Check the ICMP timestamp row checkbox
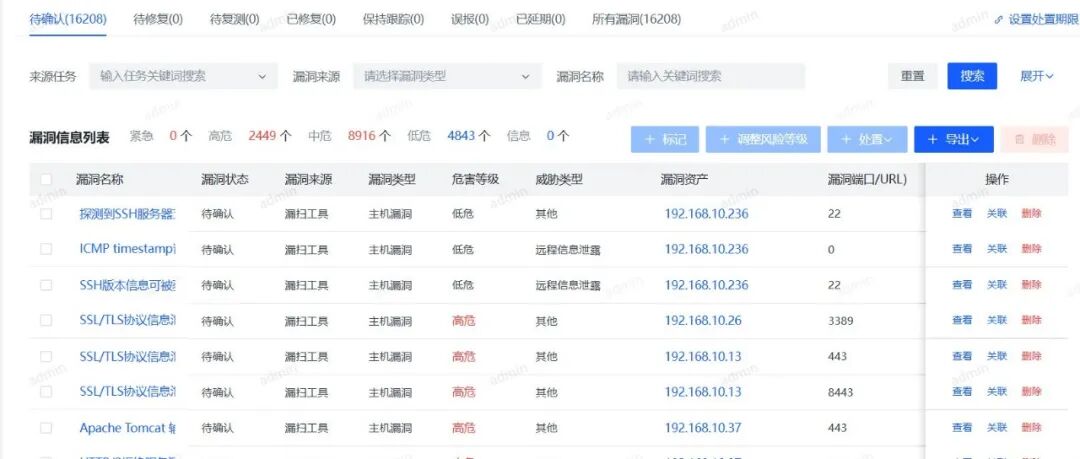The width and height of the screenshot is (1080, 459). [x=46, y=249]
